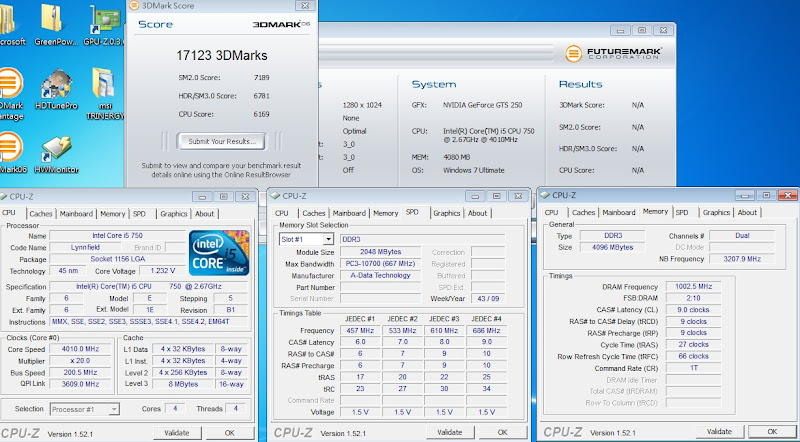Screen dimensions: 800x442
Task: Click the Manufacturer A-Data Technology field
Action: click(380, 276)
